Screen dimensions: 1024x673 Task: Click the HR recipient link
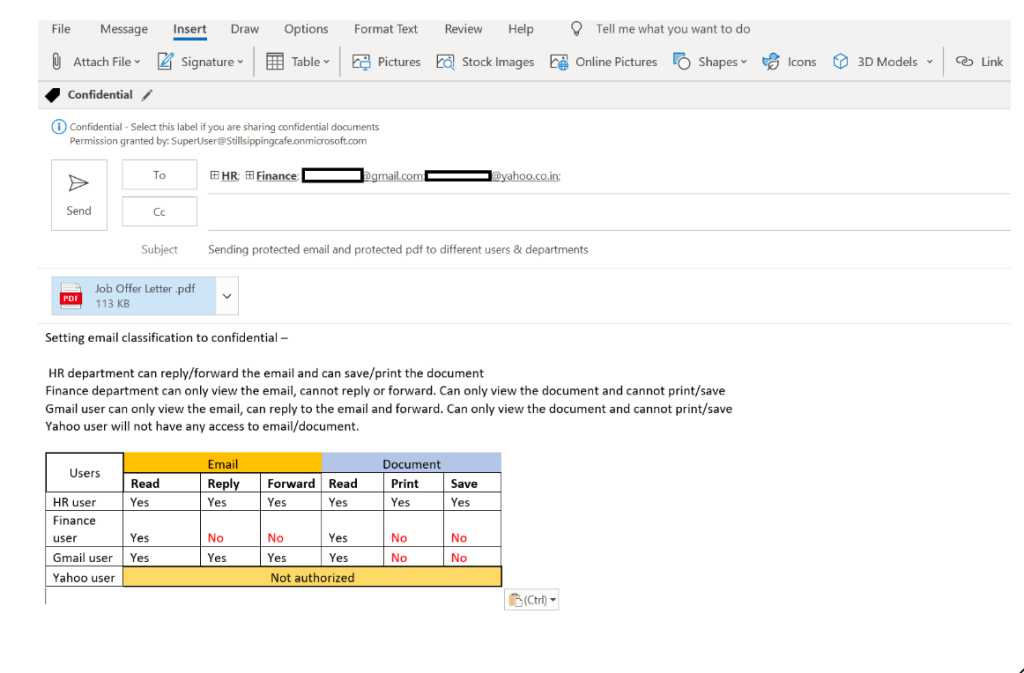coord(229,176)
